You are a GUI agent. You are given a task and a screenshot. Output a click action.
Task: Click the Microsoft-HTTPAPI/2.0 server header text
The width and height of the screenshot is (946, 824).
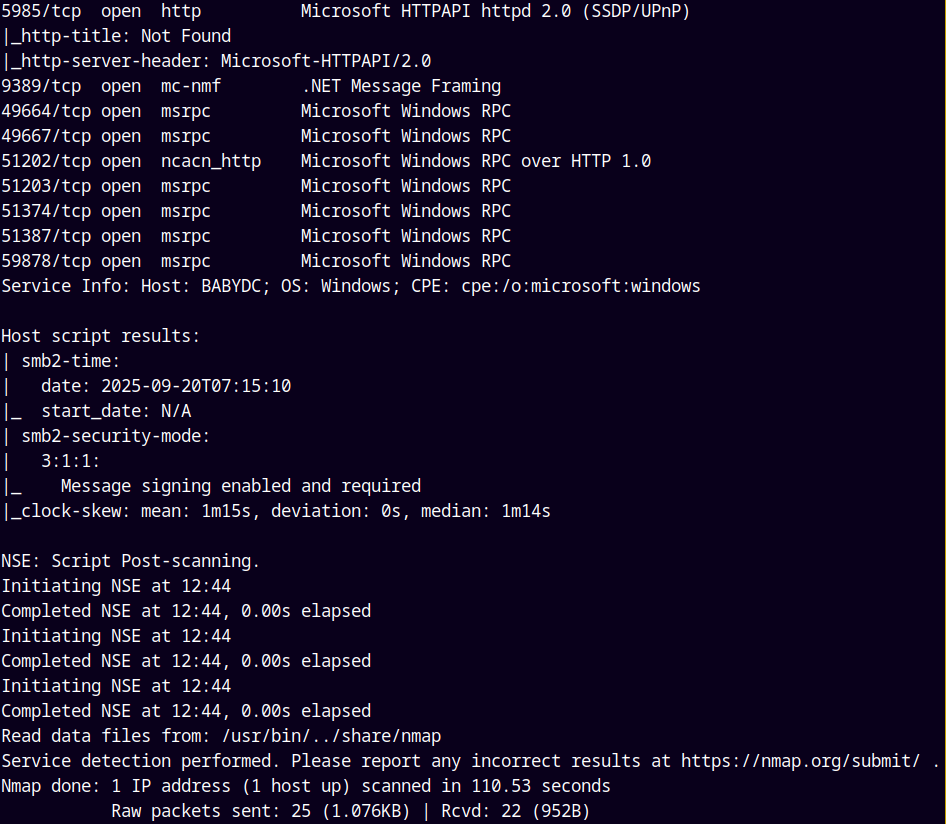coord(326,61)
